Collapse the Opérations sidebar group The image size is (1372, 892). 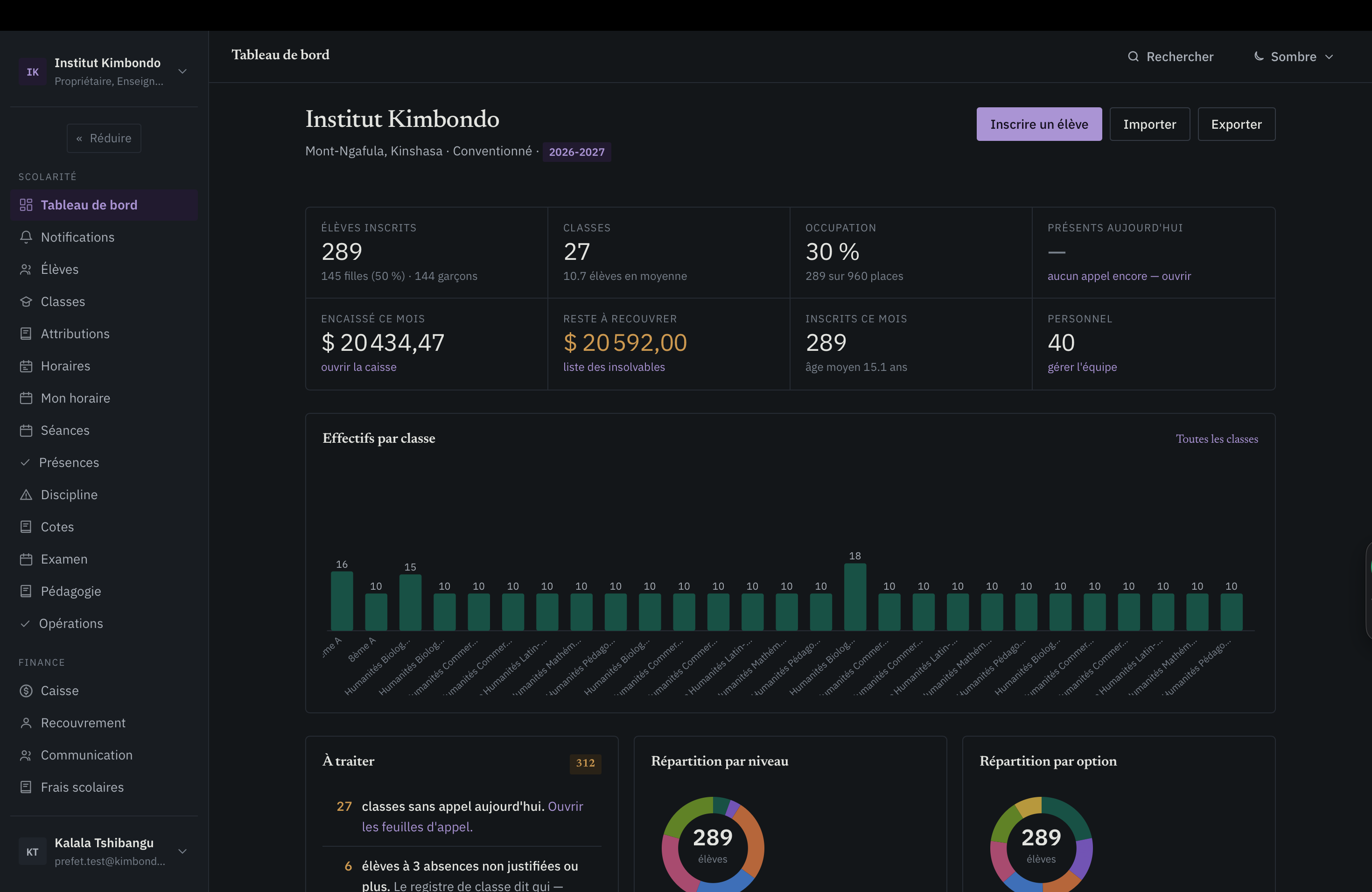coord(104,623)
